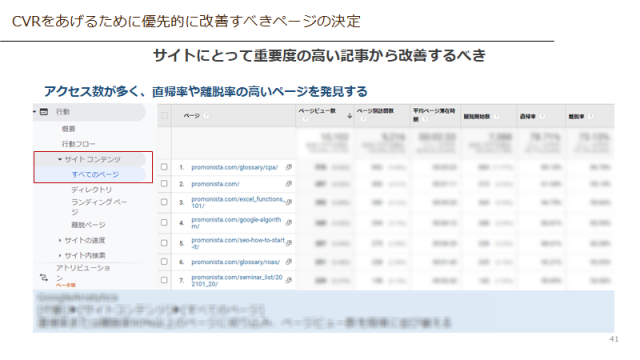Open promonista.com/google-algorithm/ page link

(x=236, y=223)
